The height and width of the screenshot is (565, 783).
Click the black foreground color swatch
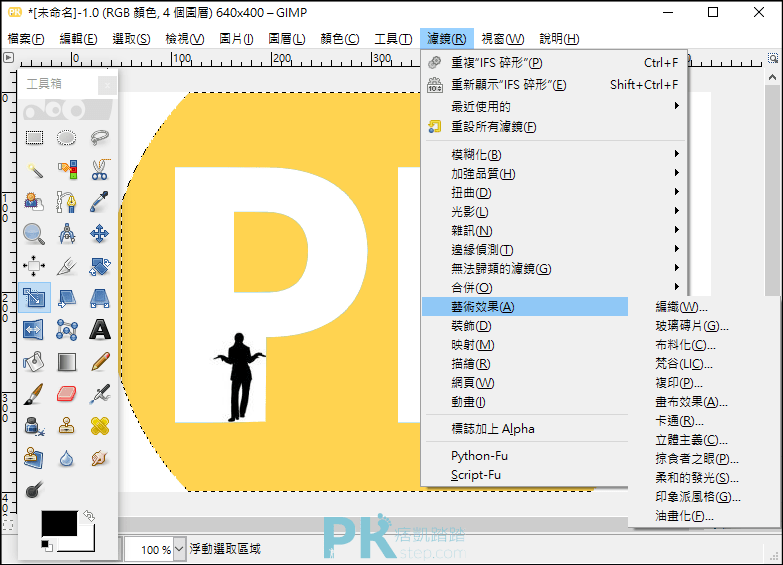click(x=59, y=523)
